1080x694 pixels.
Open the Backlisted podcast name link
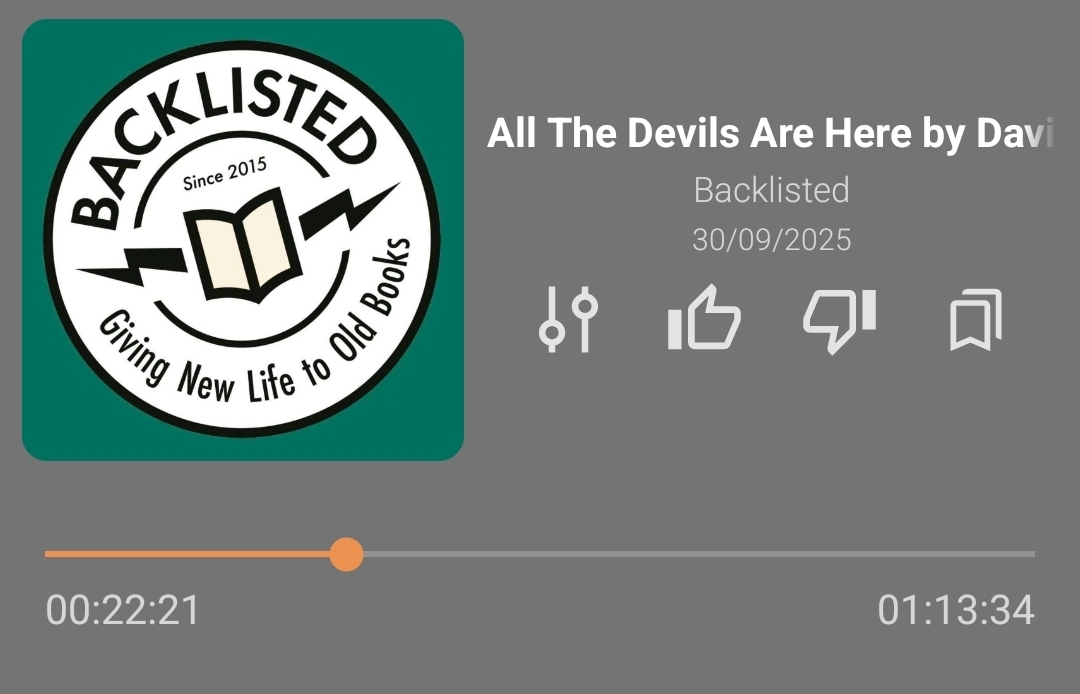pos(771,190)
